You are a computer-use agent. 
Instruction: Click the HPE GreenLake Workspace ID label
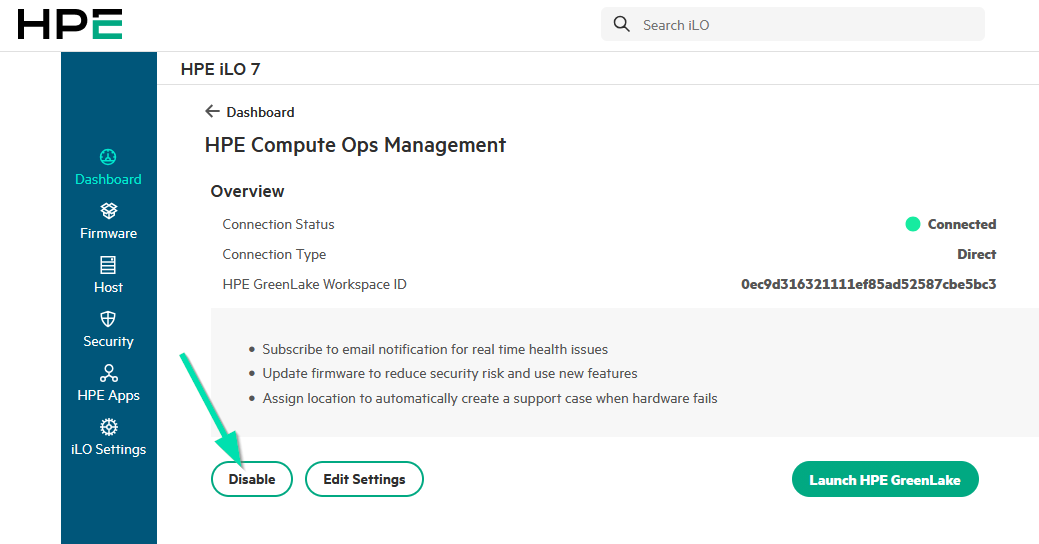click(x=315, y=284)
